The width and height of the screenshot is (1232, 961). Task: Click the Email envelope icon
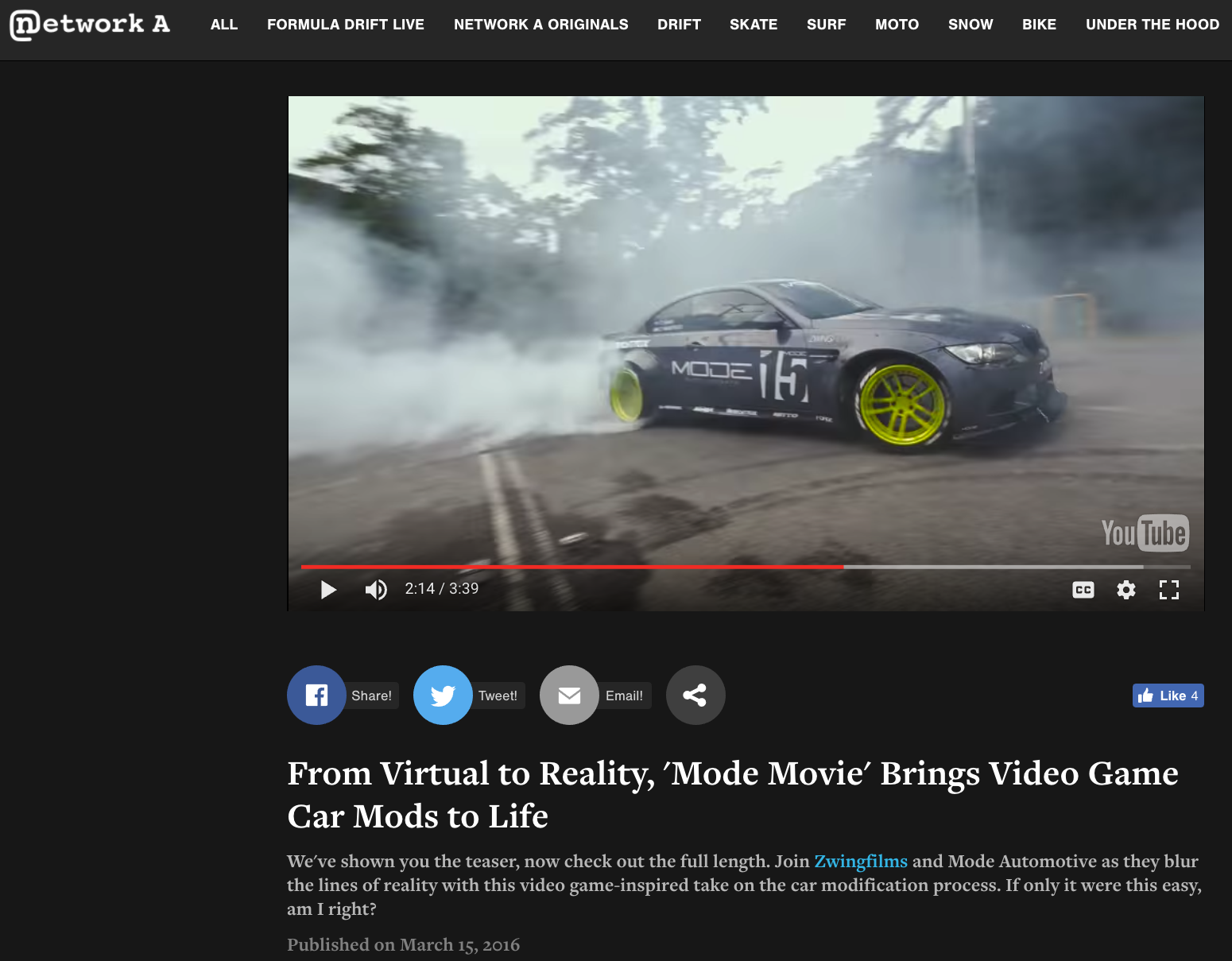pyautogui.click(x=569, y=695)
